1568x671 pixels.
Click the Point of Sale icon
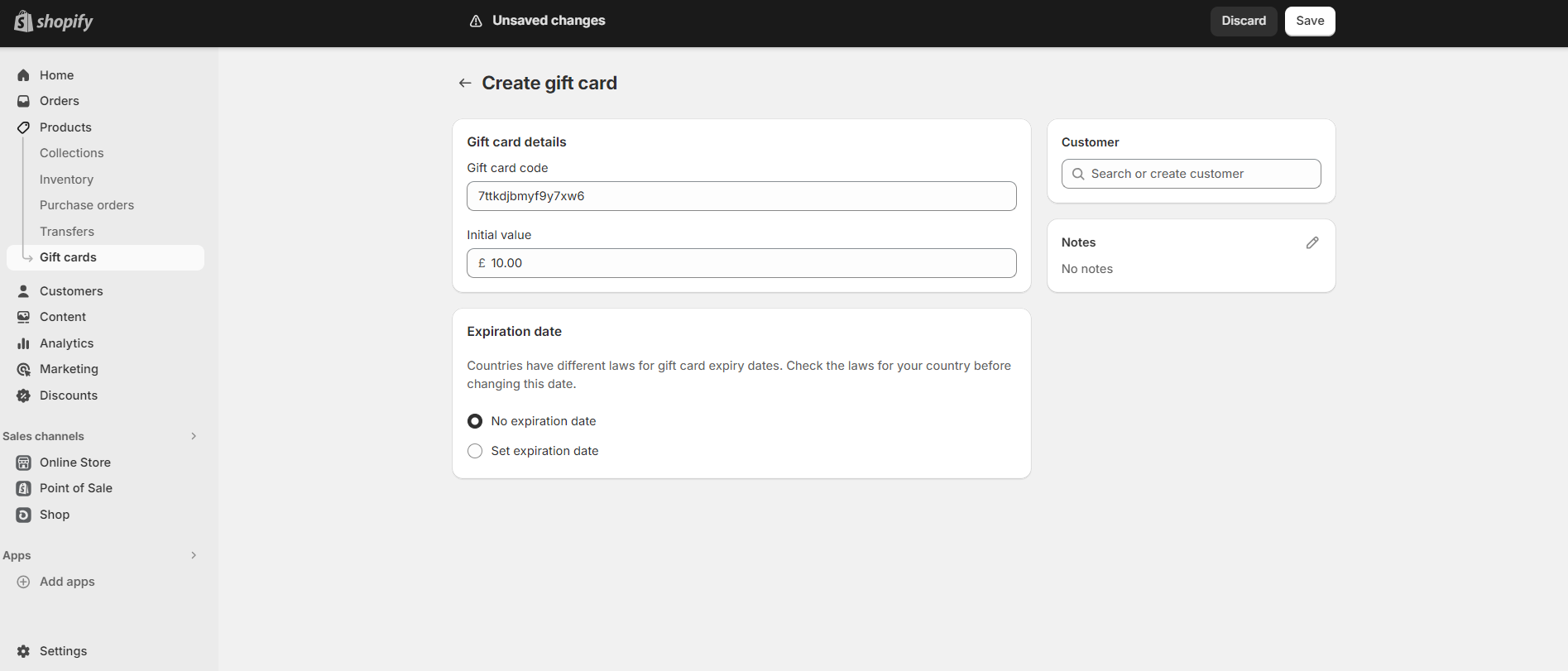(x=23, y=488)
